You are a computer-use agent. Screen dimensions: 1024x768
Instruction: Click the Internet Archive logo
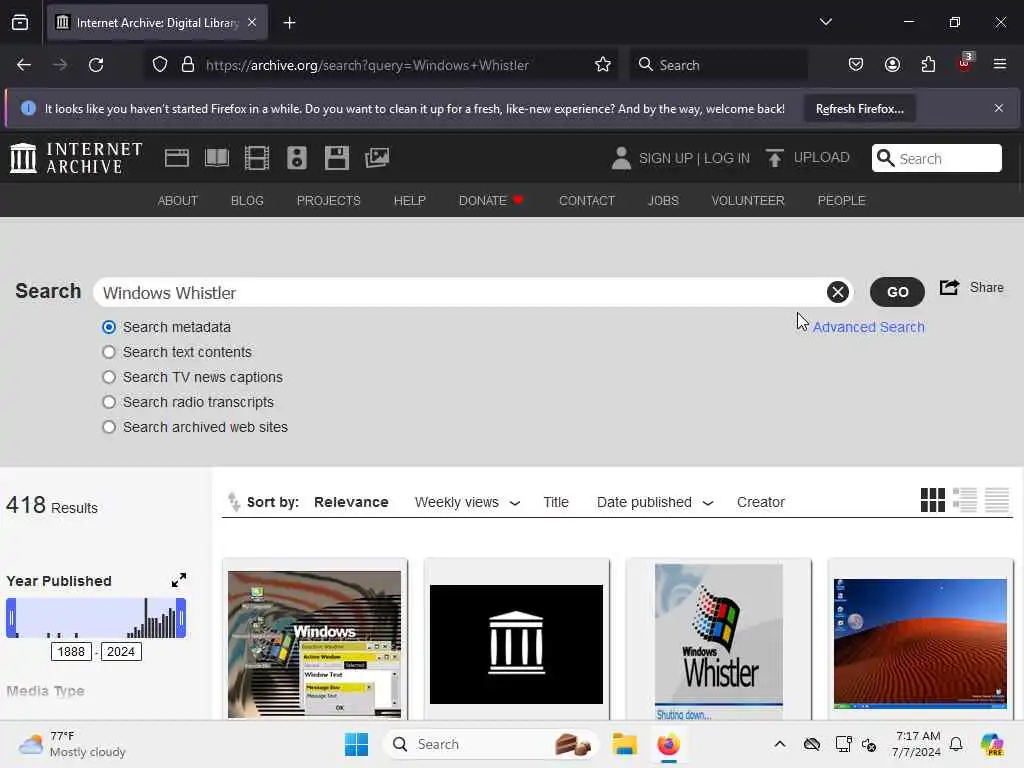click(76, 158)
